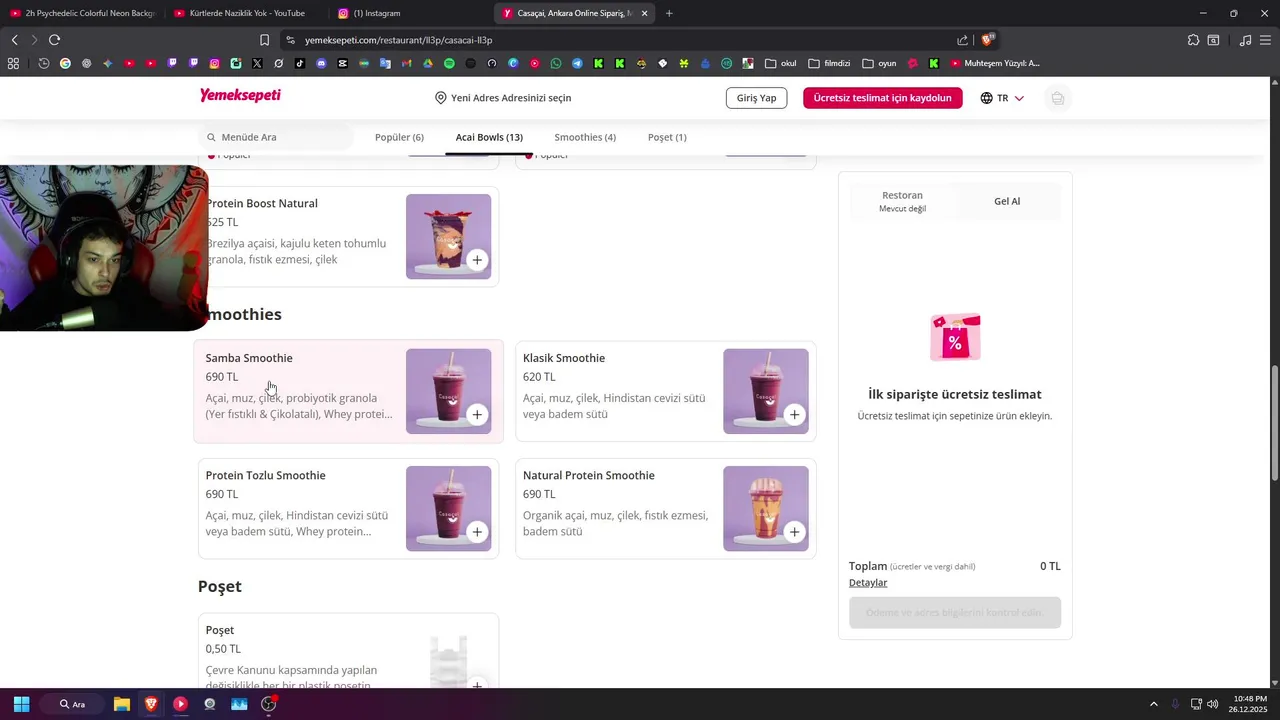This screenshot has height=720, width=1280.
Task: Open the browser history clock bookmark icon
Action: point(44,63)
